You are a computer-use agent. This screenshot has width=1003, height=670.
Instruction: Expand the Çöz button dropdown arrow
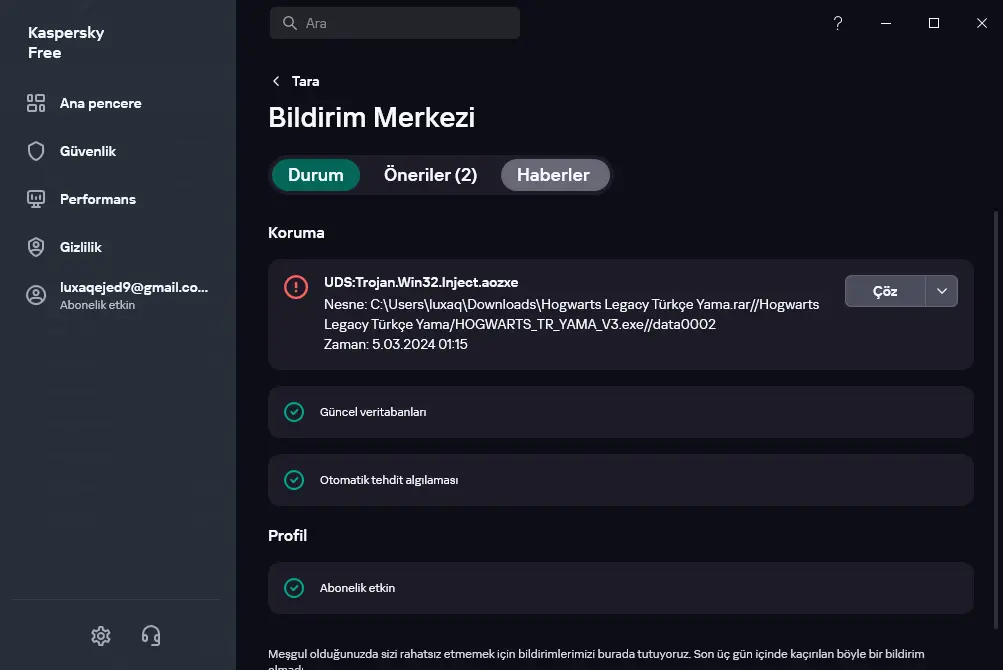pyautogui.click(x=942, y=291)
